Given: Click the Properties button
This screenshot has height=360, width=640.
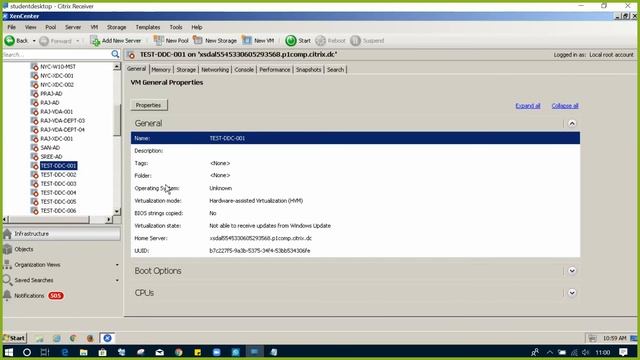Looking at the screenshot, I should pos(149,105).
